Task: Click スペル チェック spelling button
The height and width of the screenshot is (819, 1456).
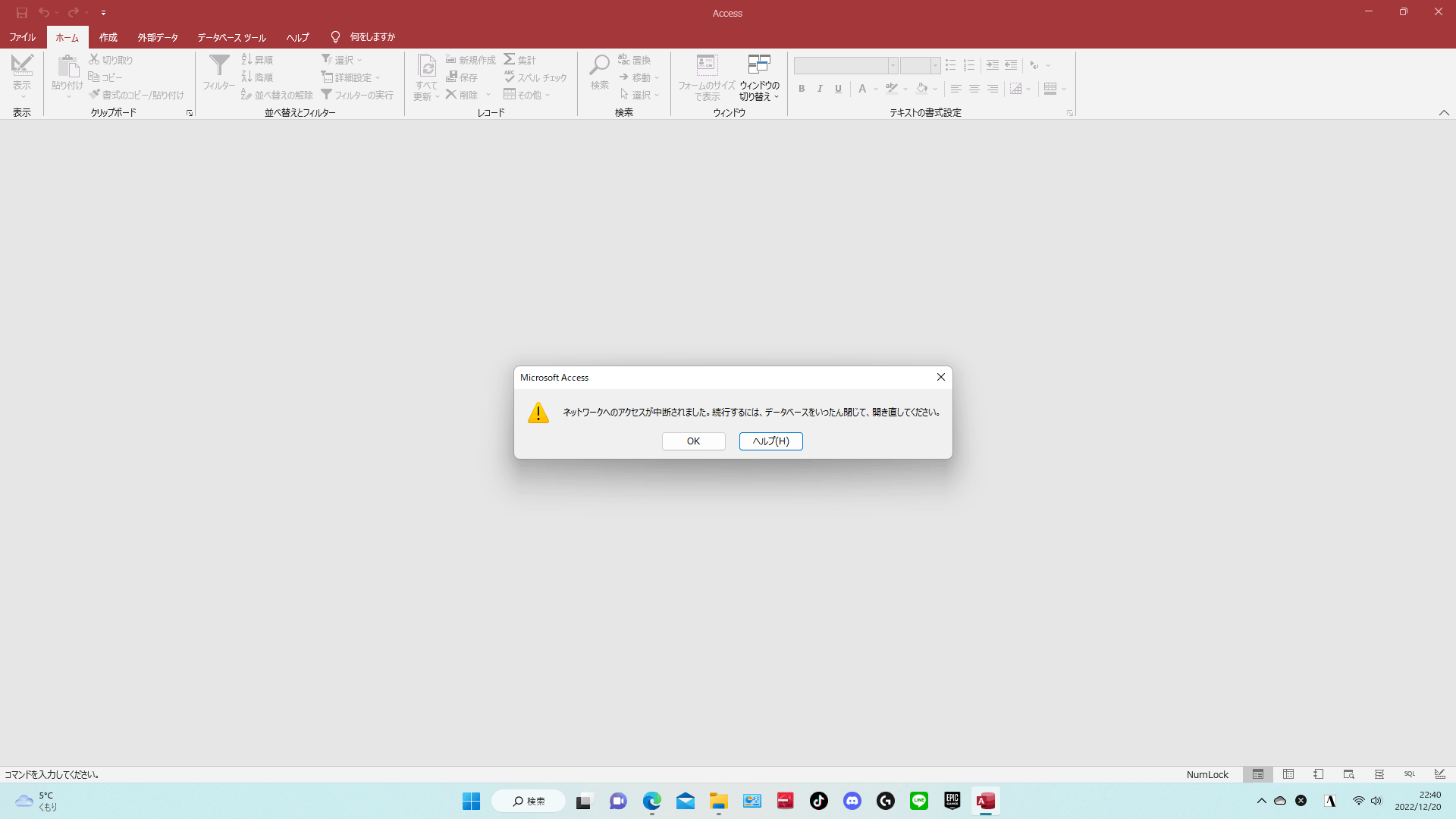Action: [x=535, y=77]
